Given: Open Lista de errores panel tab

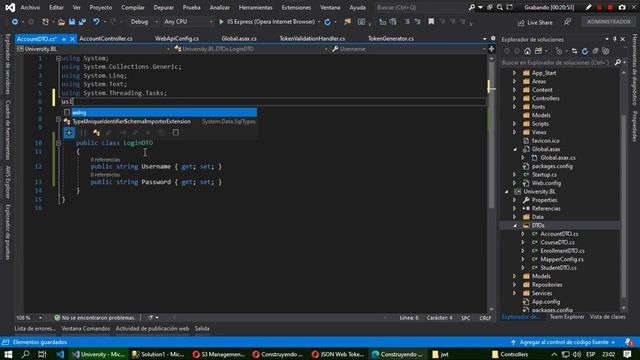Looking at the screenshot, I should click(35, 329).
